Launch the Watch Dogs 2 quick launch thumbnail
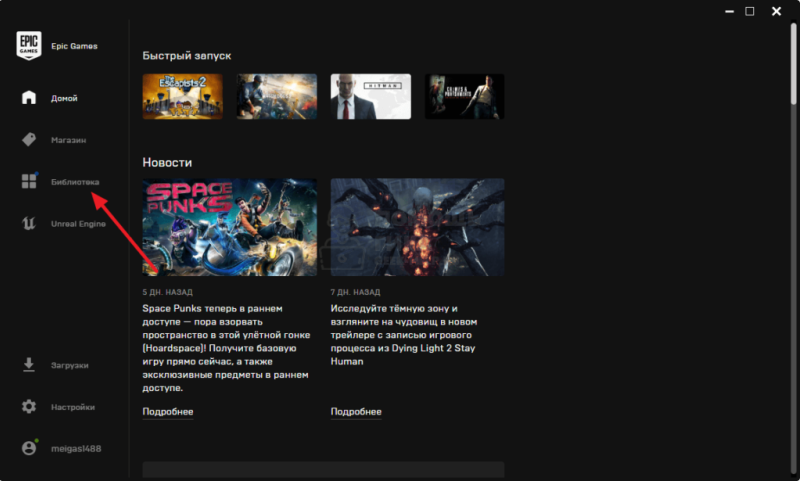Screen dimensions: 800x481 point(277,96)
